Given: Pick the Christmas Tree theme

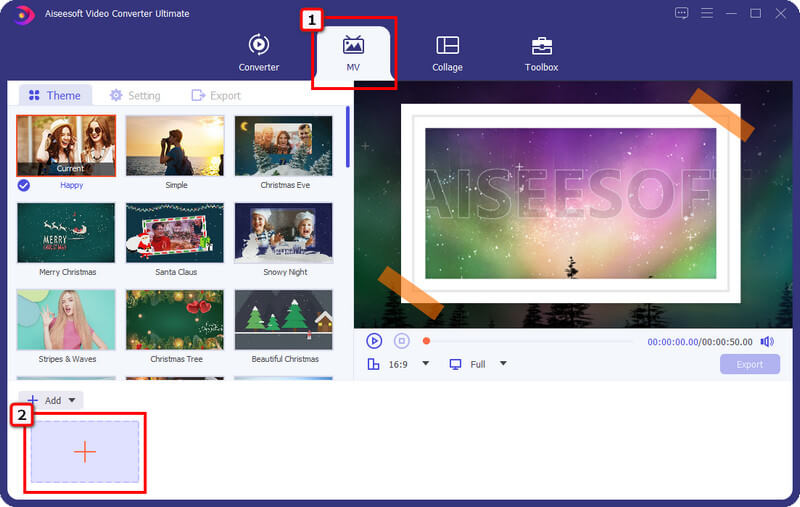Looking at the screenshot, I should click(175, 320).
